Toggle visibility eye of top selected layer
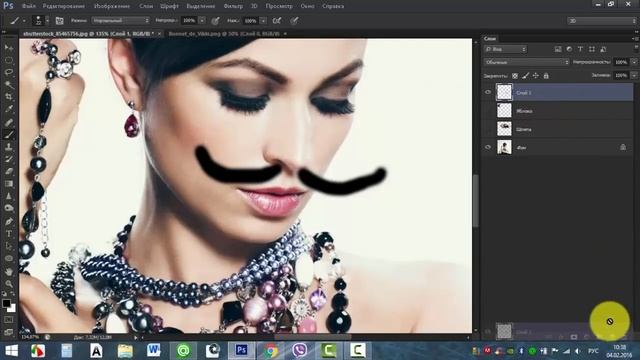The image size is (640, 360). point(488,92)
